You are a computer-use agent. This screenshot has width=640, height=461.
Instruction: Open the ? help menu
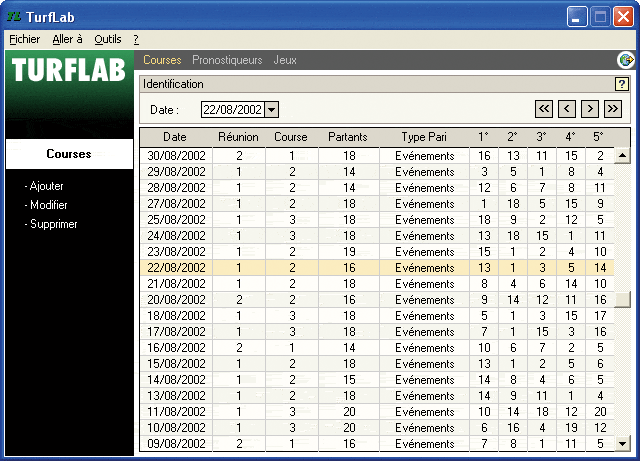point(135,39)
